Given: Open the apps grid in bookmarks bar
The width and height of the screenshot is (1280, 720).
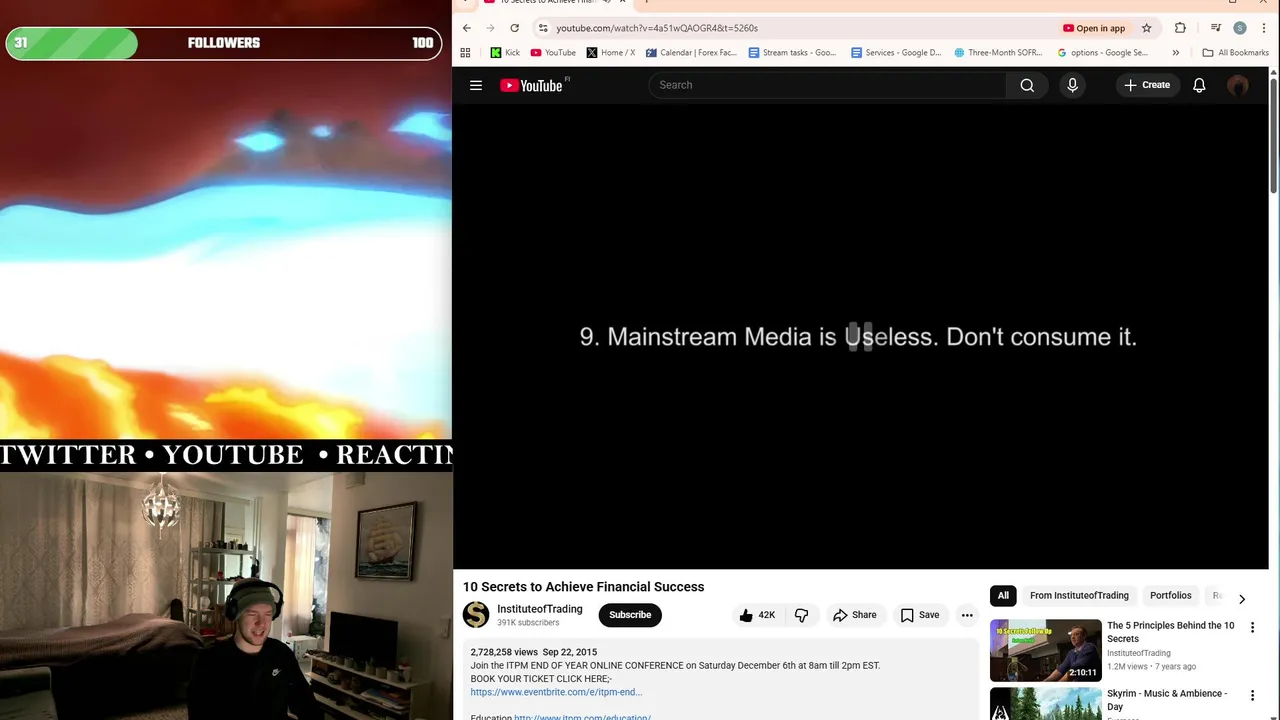Looking at the screenshot, I should (x=465, y=52).
